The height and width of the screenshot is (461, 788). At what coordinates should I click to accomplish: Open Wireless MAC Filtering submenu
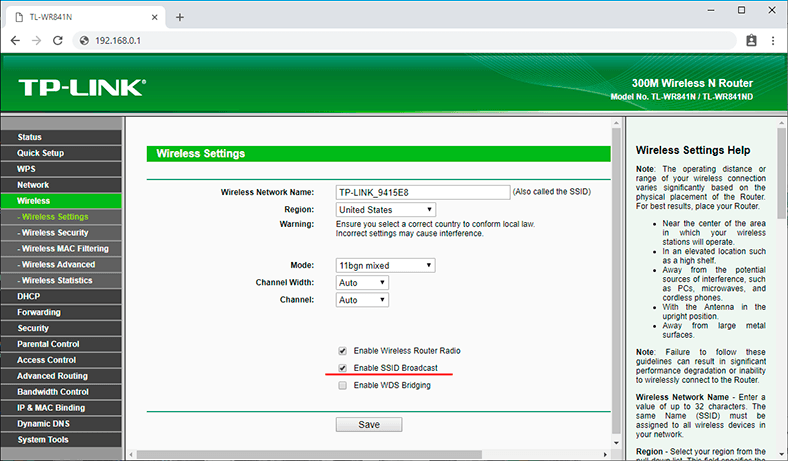[61, 248]
